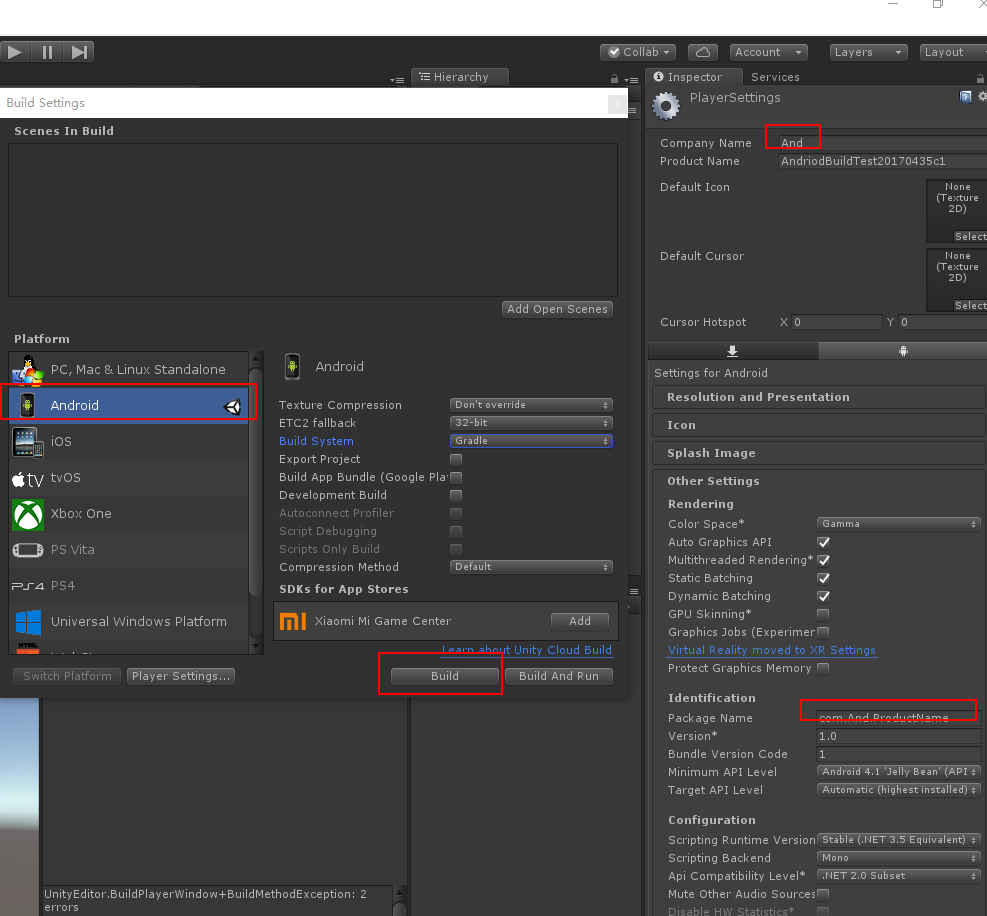
Task: Click the Collab cloud icon in the toolbar
Action: [x=703, y=51]
